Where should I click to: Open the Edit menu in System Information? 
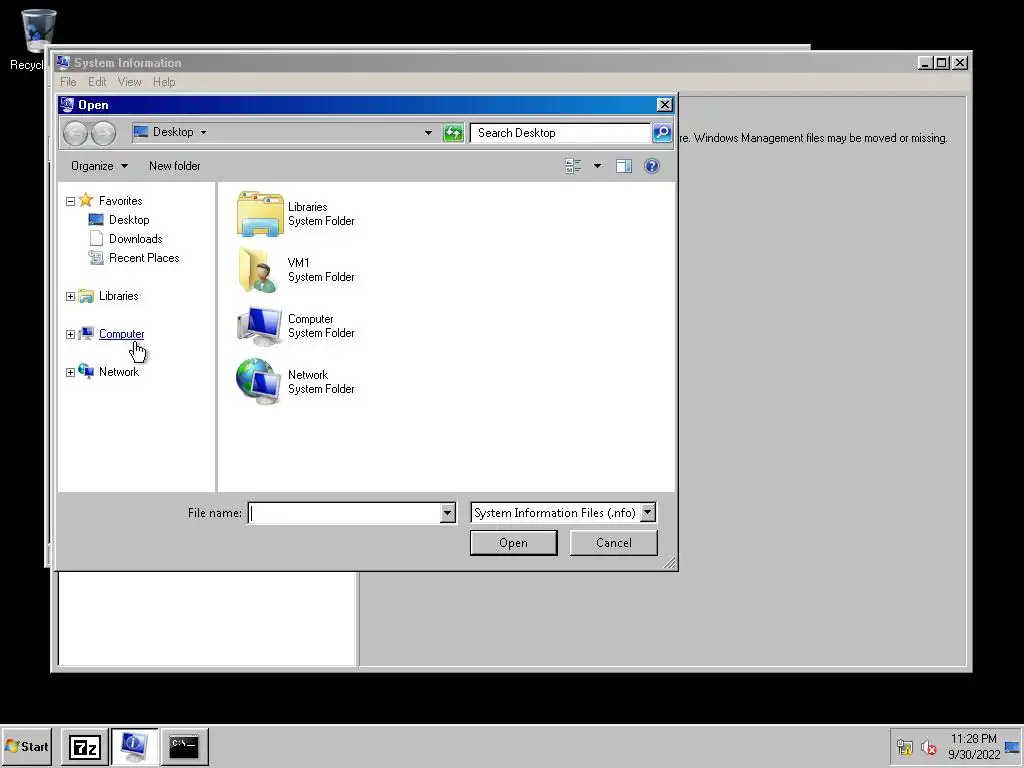[97, 82]
